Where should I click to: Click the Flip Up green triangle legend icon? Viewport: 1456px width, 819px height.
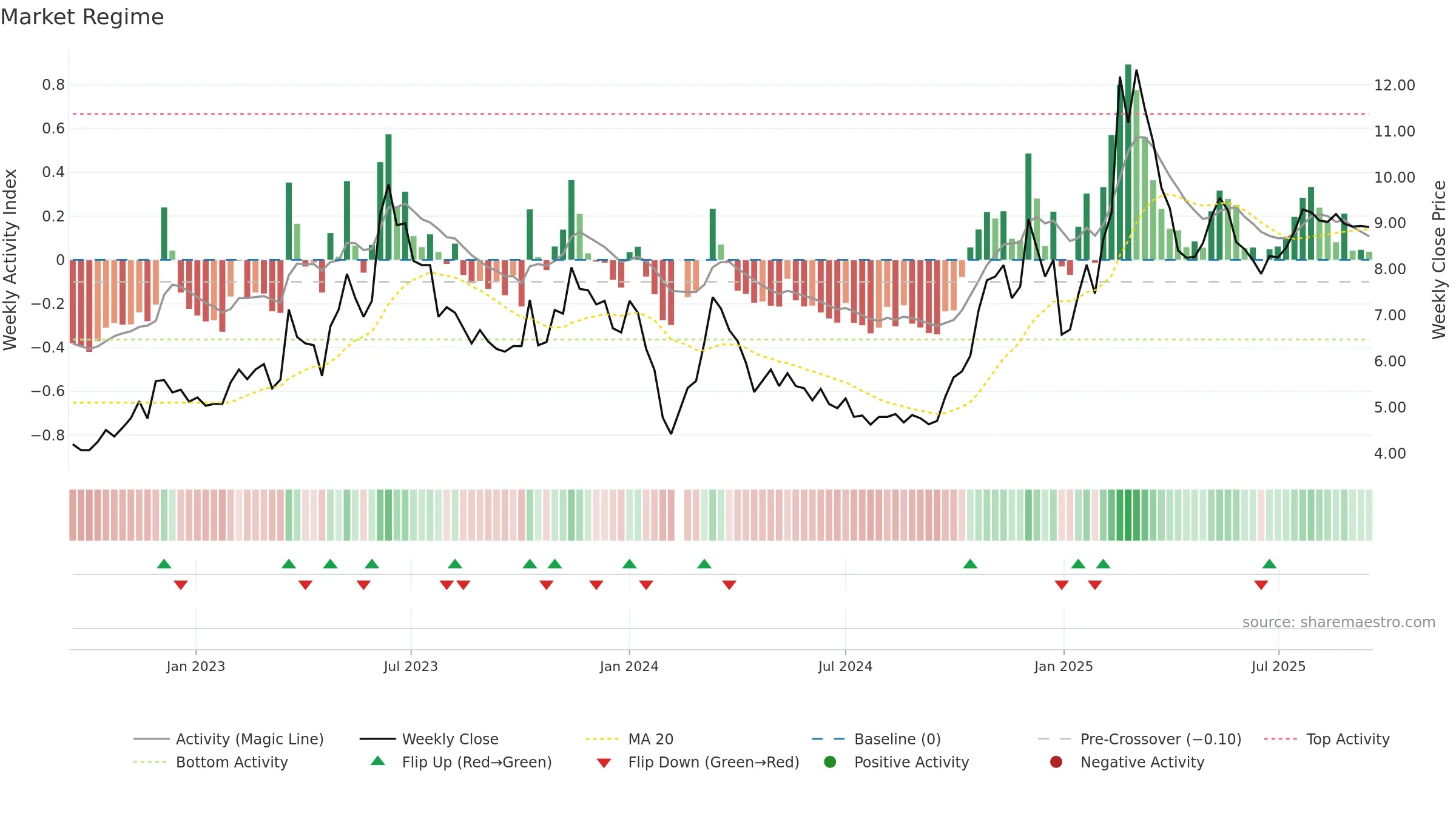pyautogui.click(x=378, y=761)
